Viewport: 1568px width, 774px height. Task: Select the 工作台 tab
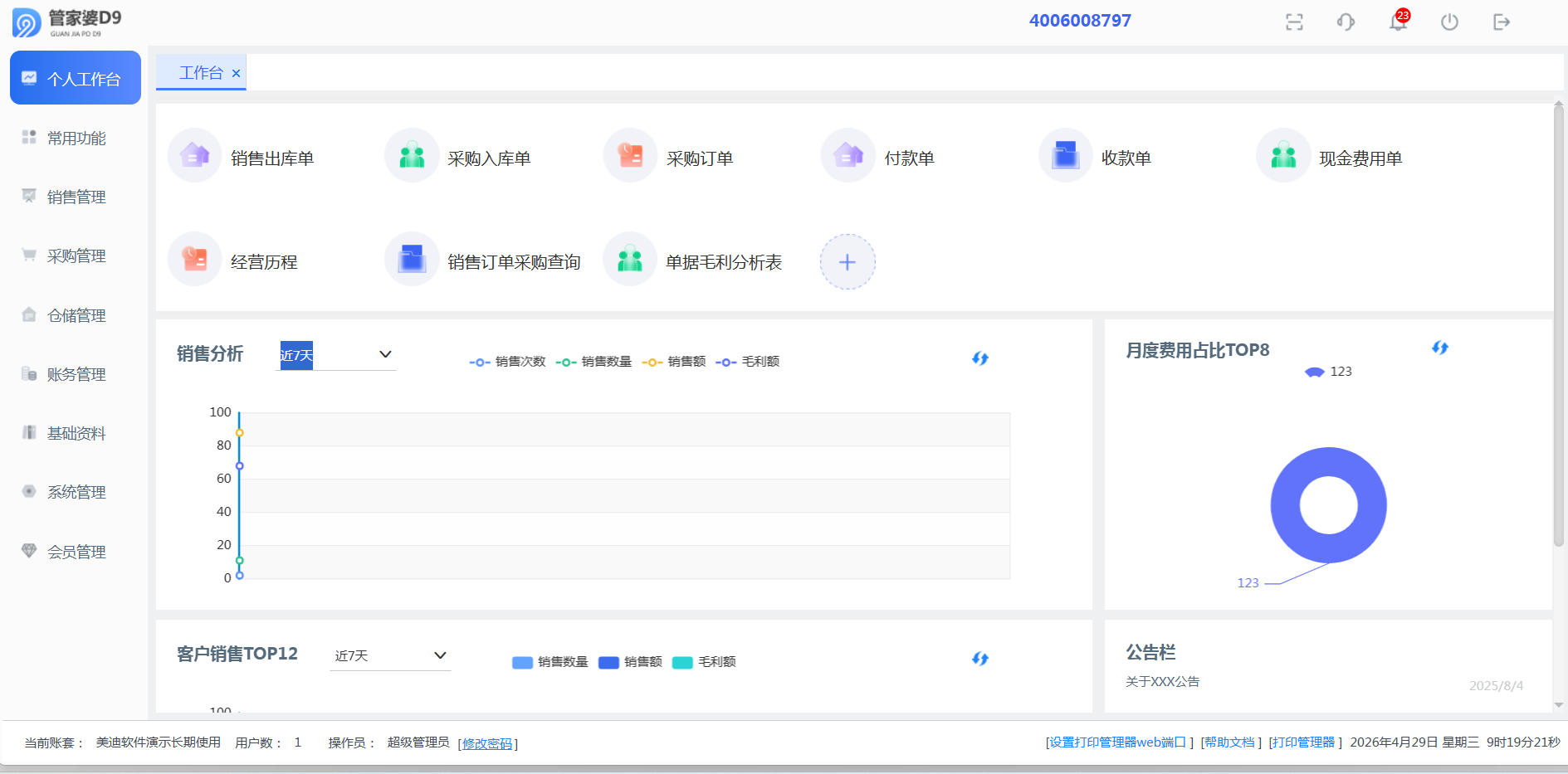coord(201,73)
